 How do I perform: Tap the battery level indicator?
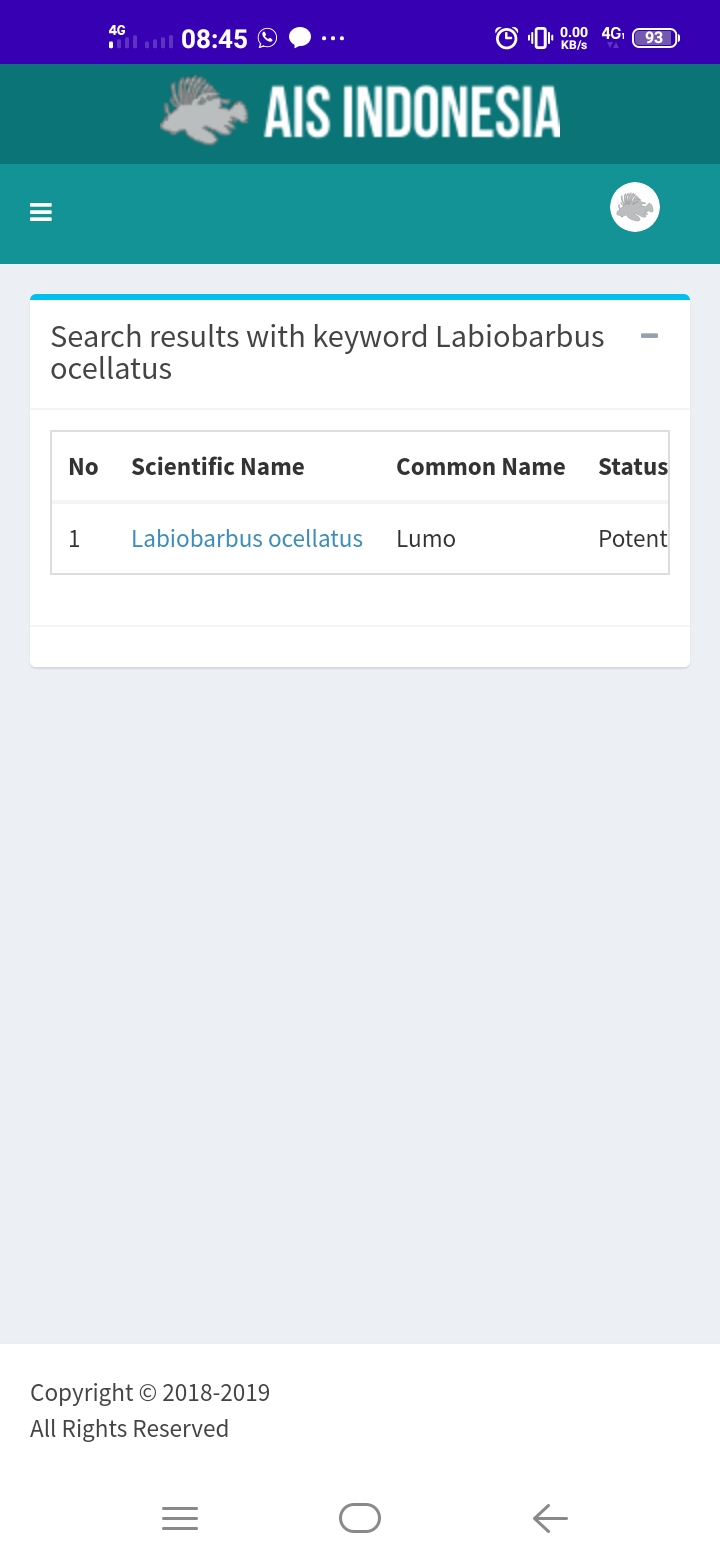(655, 38)
